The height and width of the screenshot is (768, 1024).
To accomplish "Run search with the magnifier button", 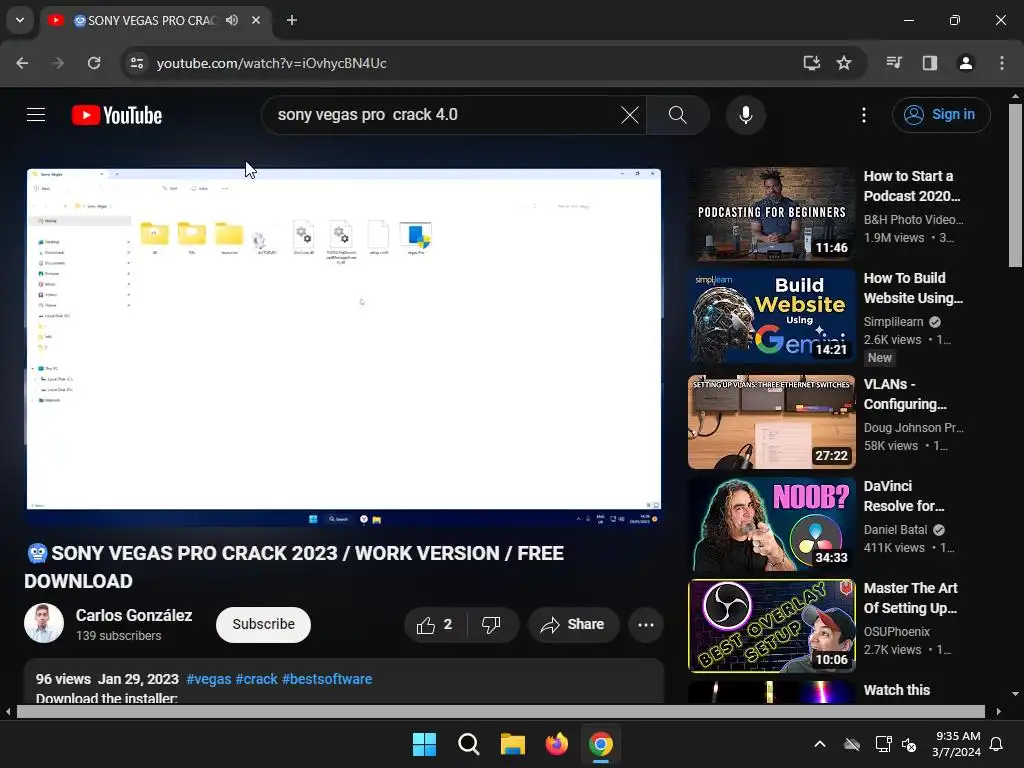I will (678, 115).
